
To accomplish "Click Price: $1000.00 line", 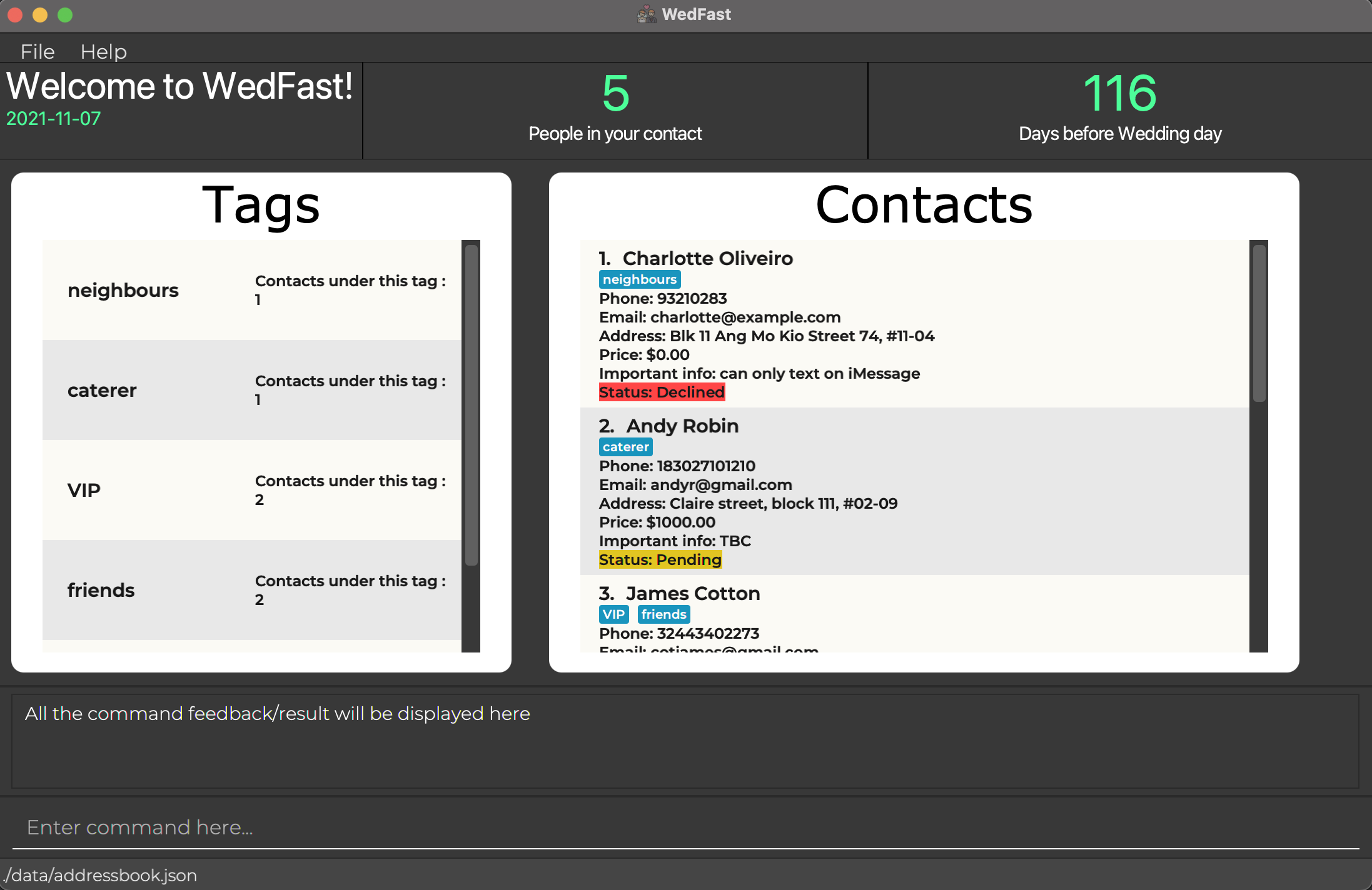I will pyautogui.click(x=657, y=522).
